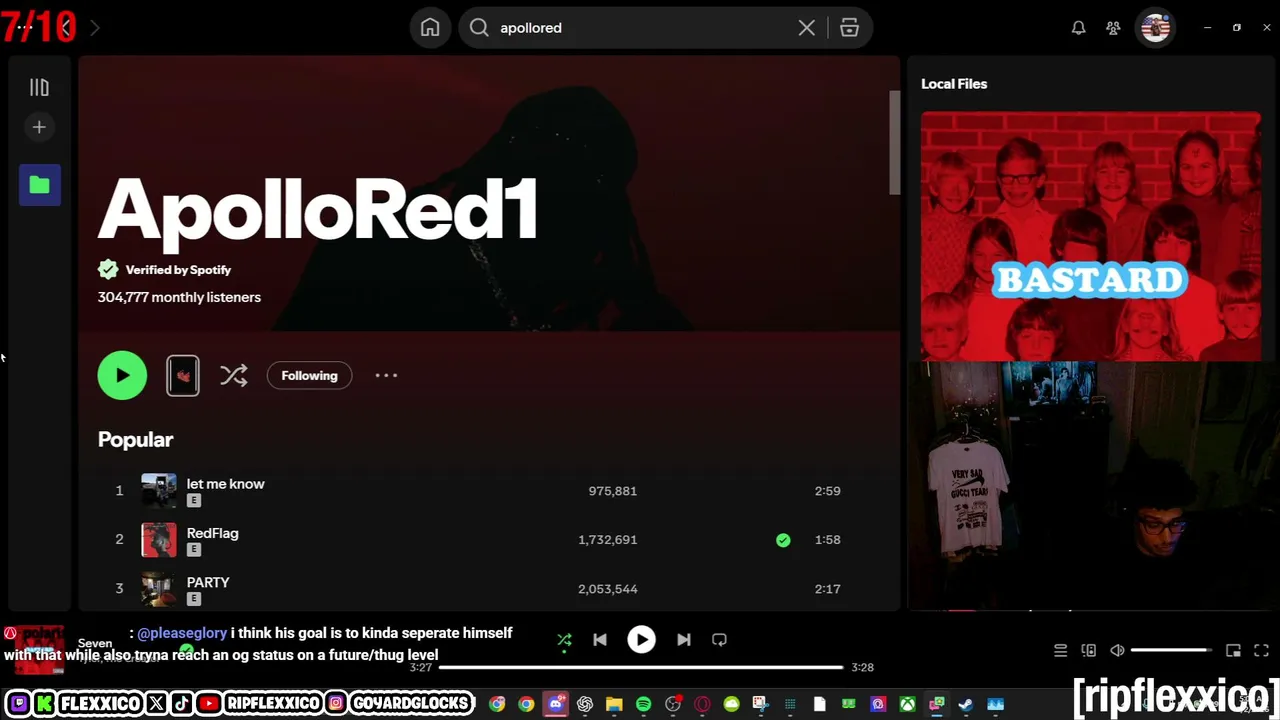This screenshot has width=1280, height=720.
Task: Click the 2,053,544 play count
Action: pos(607,589)
